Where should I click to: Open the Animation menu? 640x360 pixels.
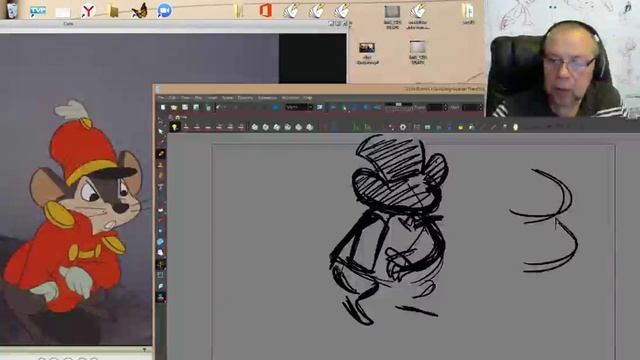(267, 98)
